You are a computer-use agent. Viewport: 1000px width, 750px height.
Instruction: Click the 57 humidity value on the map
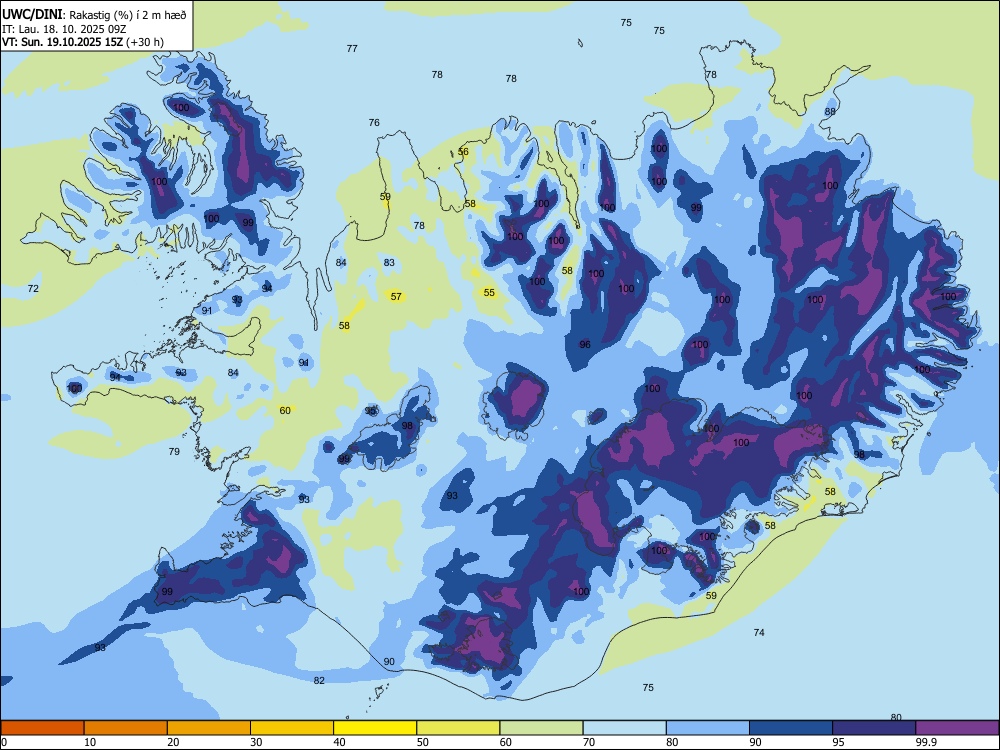tap(397, 297)
